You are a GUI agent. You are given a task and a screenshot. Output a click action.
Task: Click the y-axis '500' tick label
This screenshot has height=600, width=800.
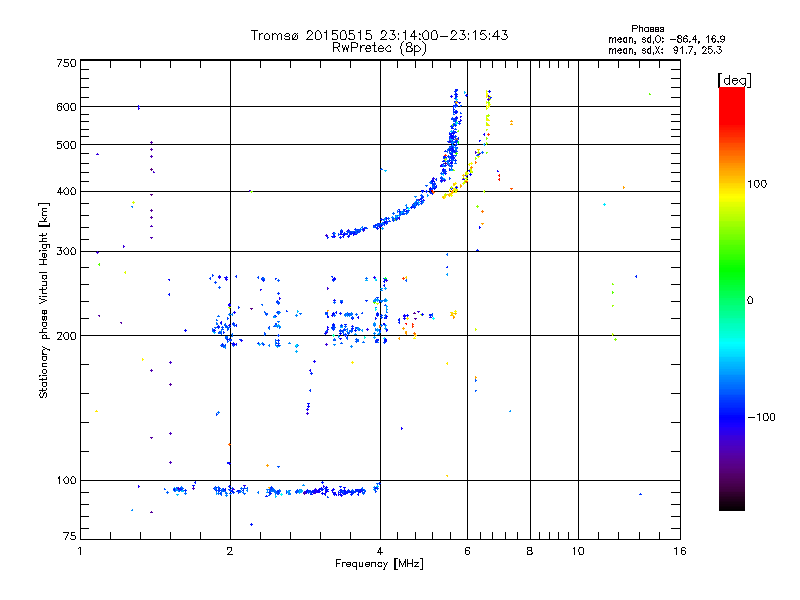pos(66,145)
